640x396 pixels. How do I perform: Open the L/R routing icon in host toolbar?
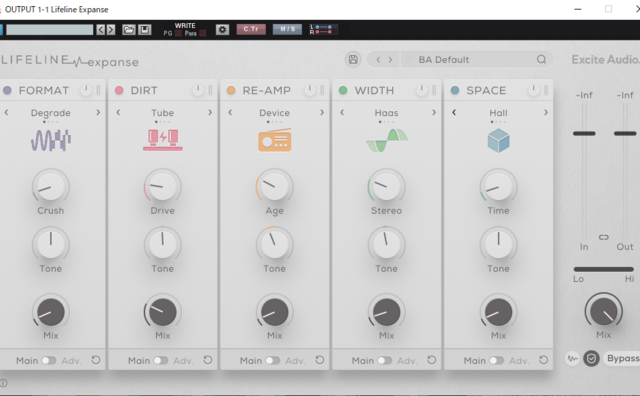323,29
